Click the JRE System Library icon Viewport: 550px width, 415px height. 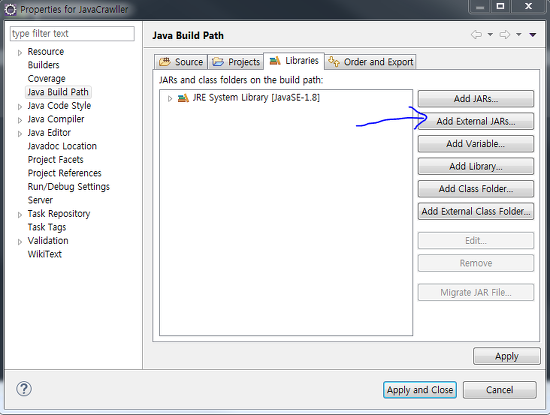183,98
